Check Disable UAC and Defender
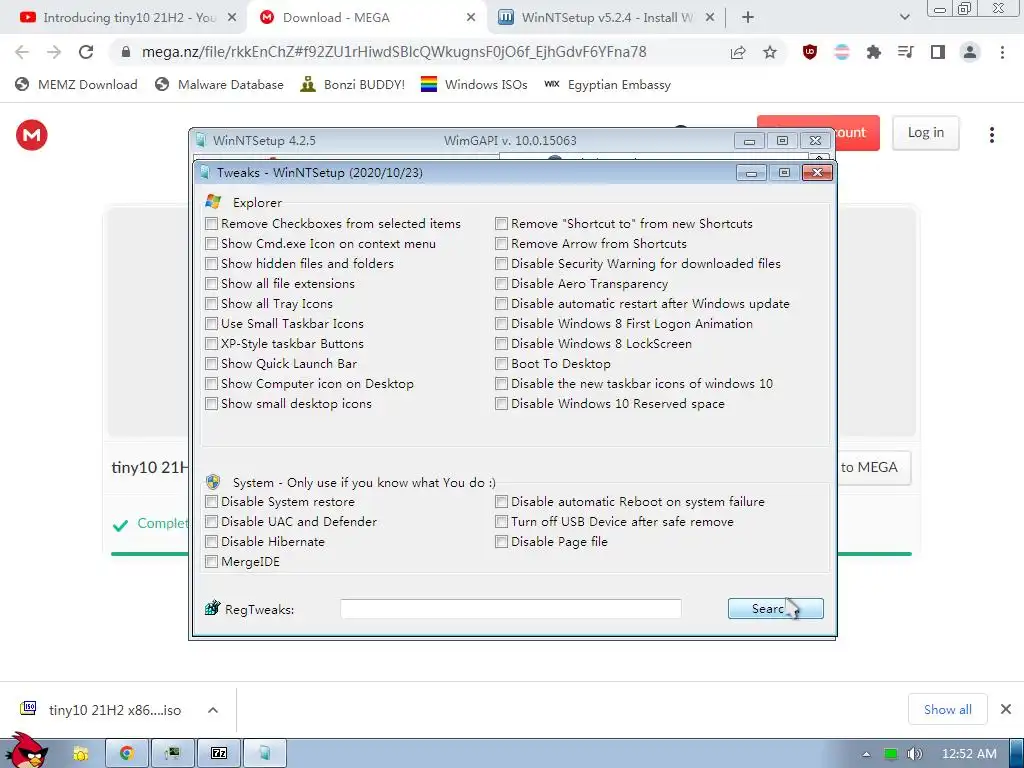Screen dimensions: 1024x768 coord(212,522)
